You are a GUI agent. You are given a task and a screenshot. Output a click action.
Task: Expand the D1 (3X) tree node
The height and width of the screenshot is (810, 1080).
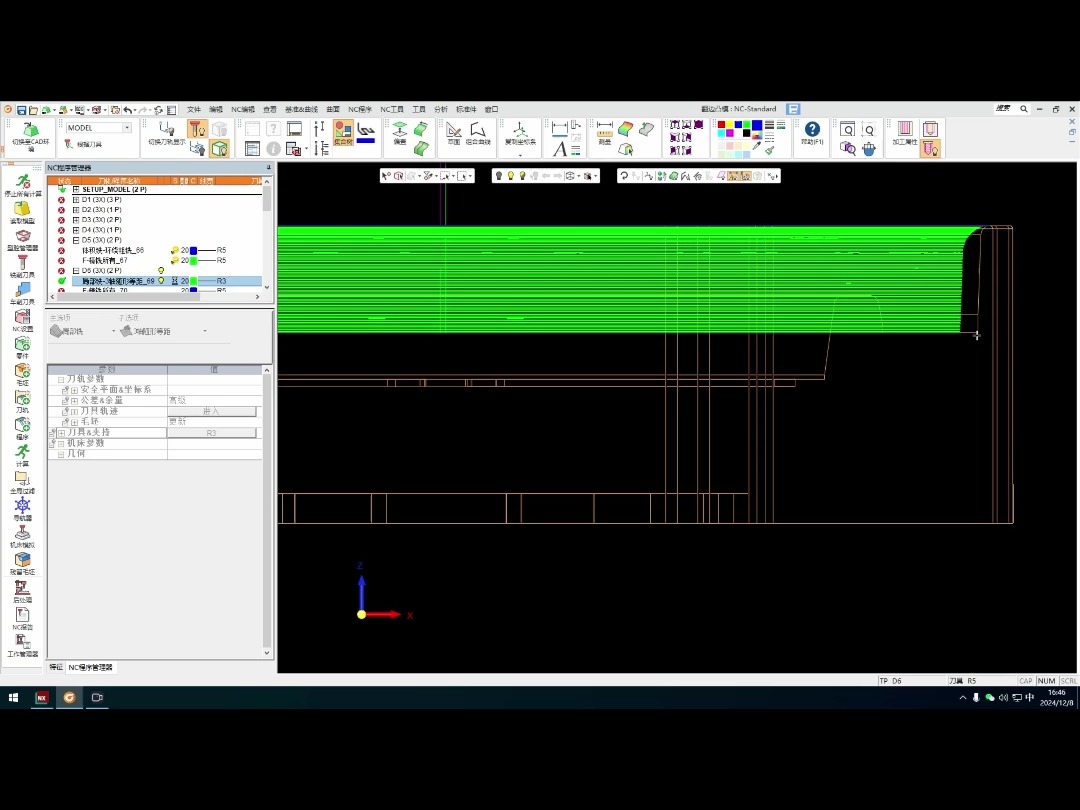pyautogui.click(x=76, y=199)
